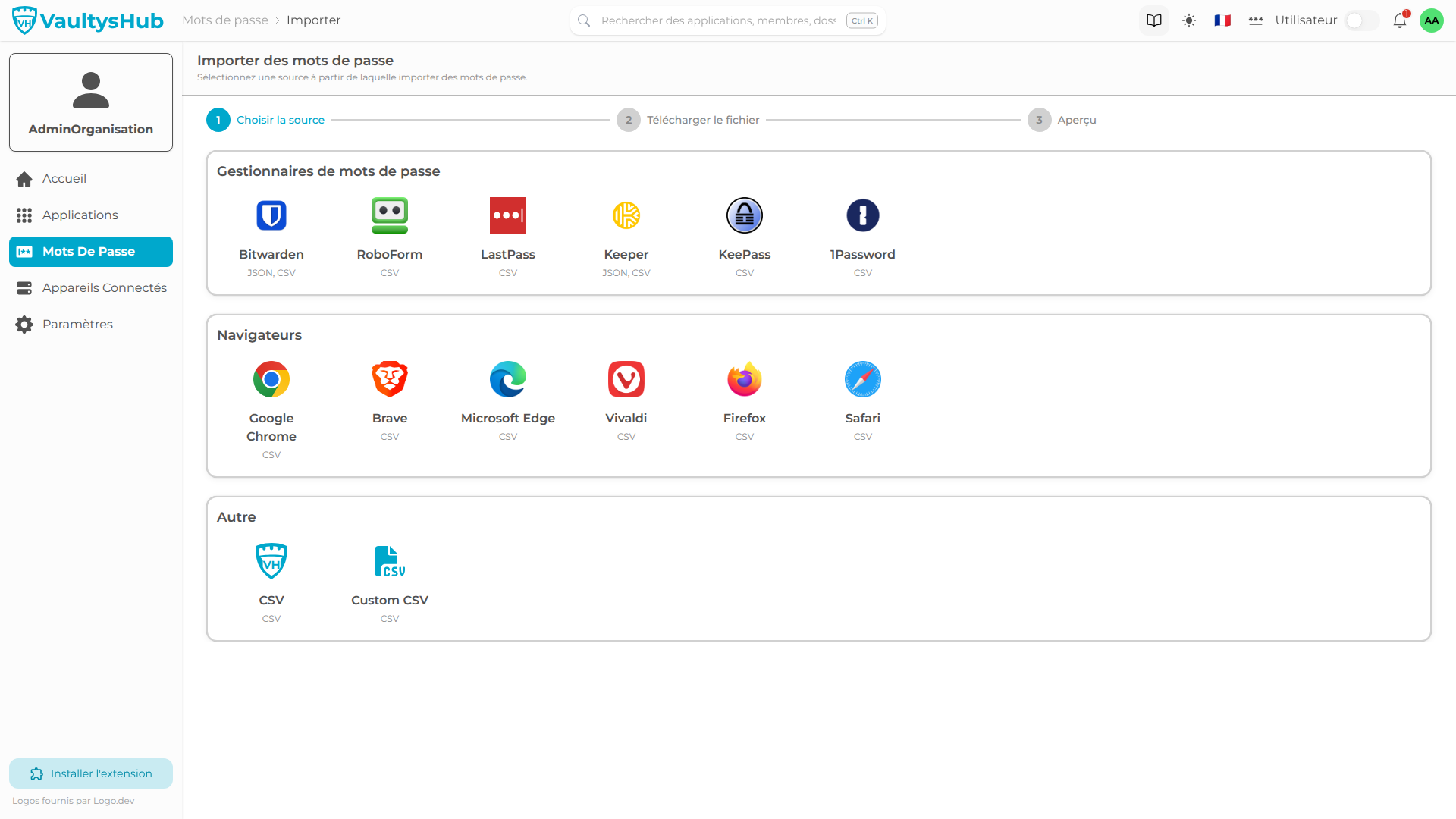Click the KeePass name label
Image resolution: width=1456 pixels, height=819 pixels.
pyautogui.click(x=745, y=255)
